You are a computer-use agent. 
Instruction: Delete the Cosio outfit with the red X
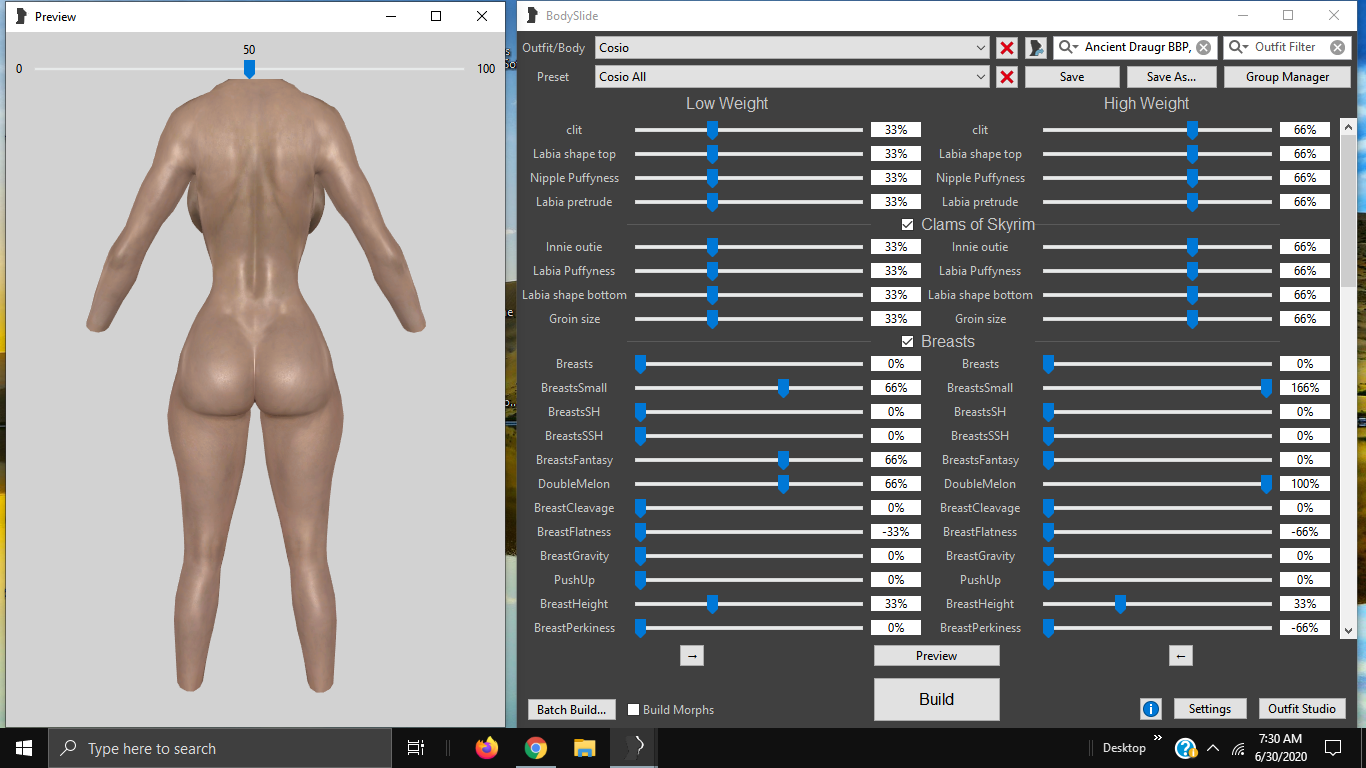point(1007,48)
